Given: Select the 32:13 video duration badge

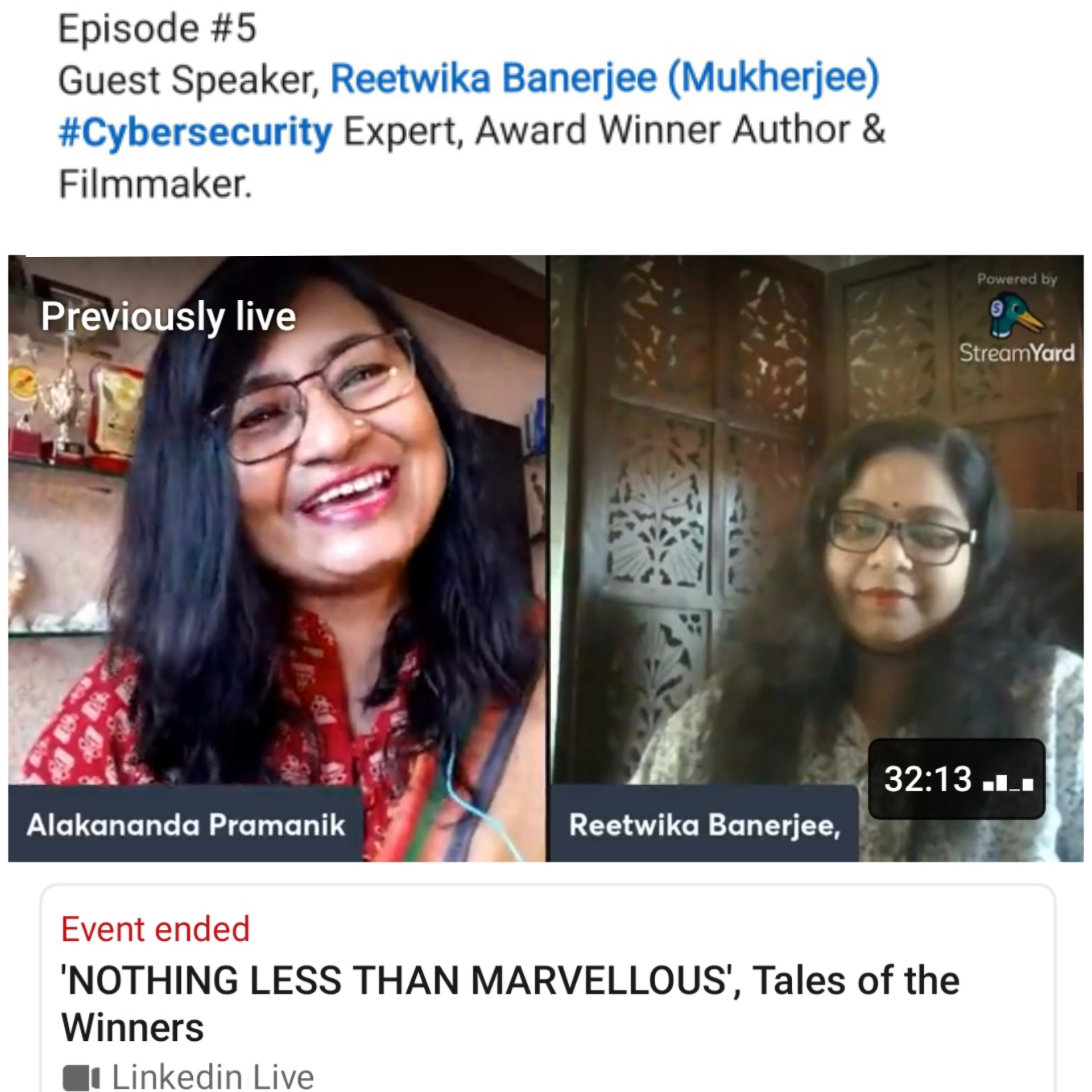Looking at the screenshot, I should (957, 779).
